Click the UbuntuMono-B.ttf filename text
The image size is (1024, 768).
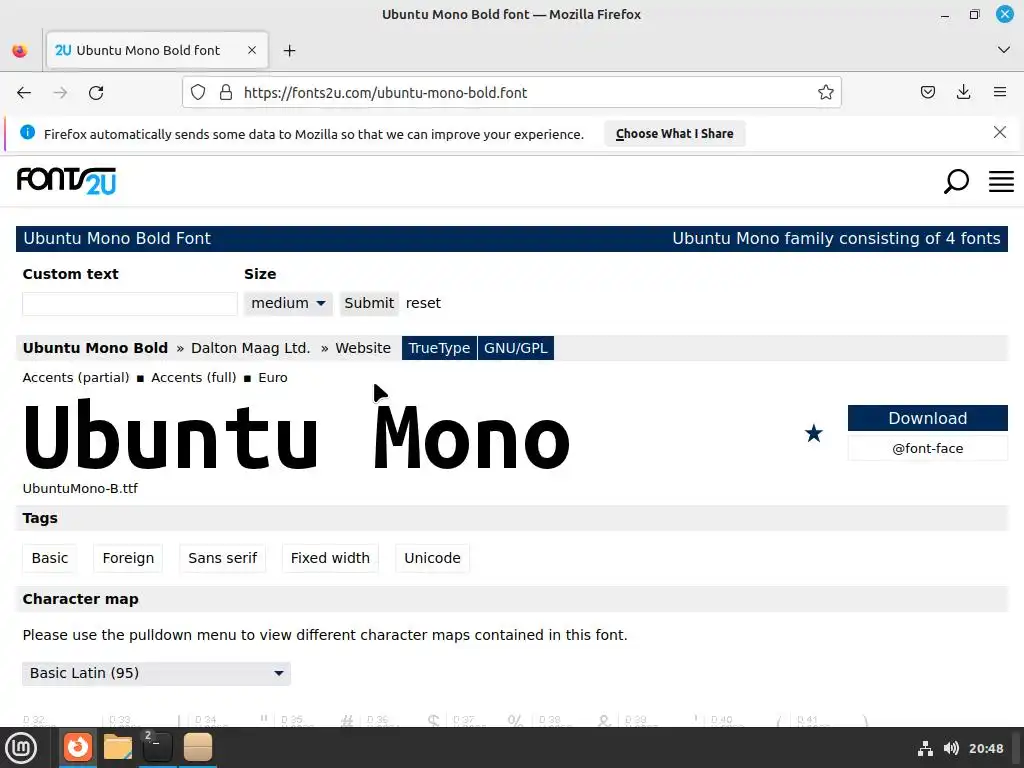[80, 488]
